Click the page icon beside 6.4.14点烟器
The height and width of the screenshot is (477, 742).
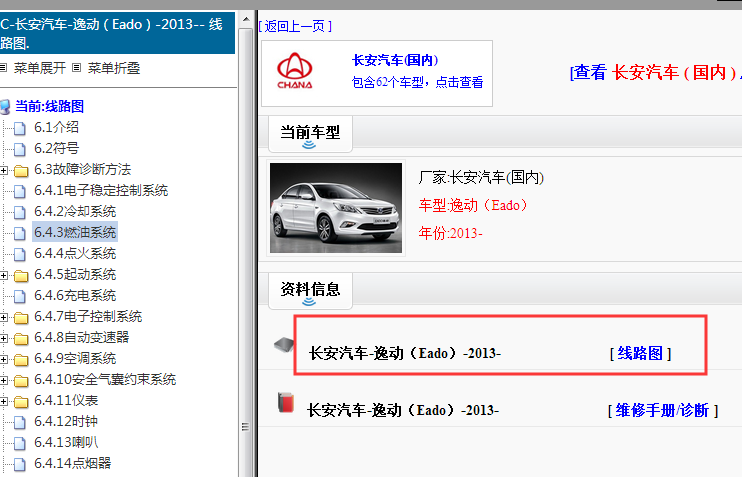coord(19,464)
